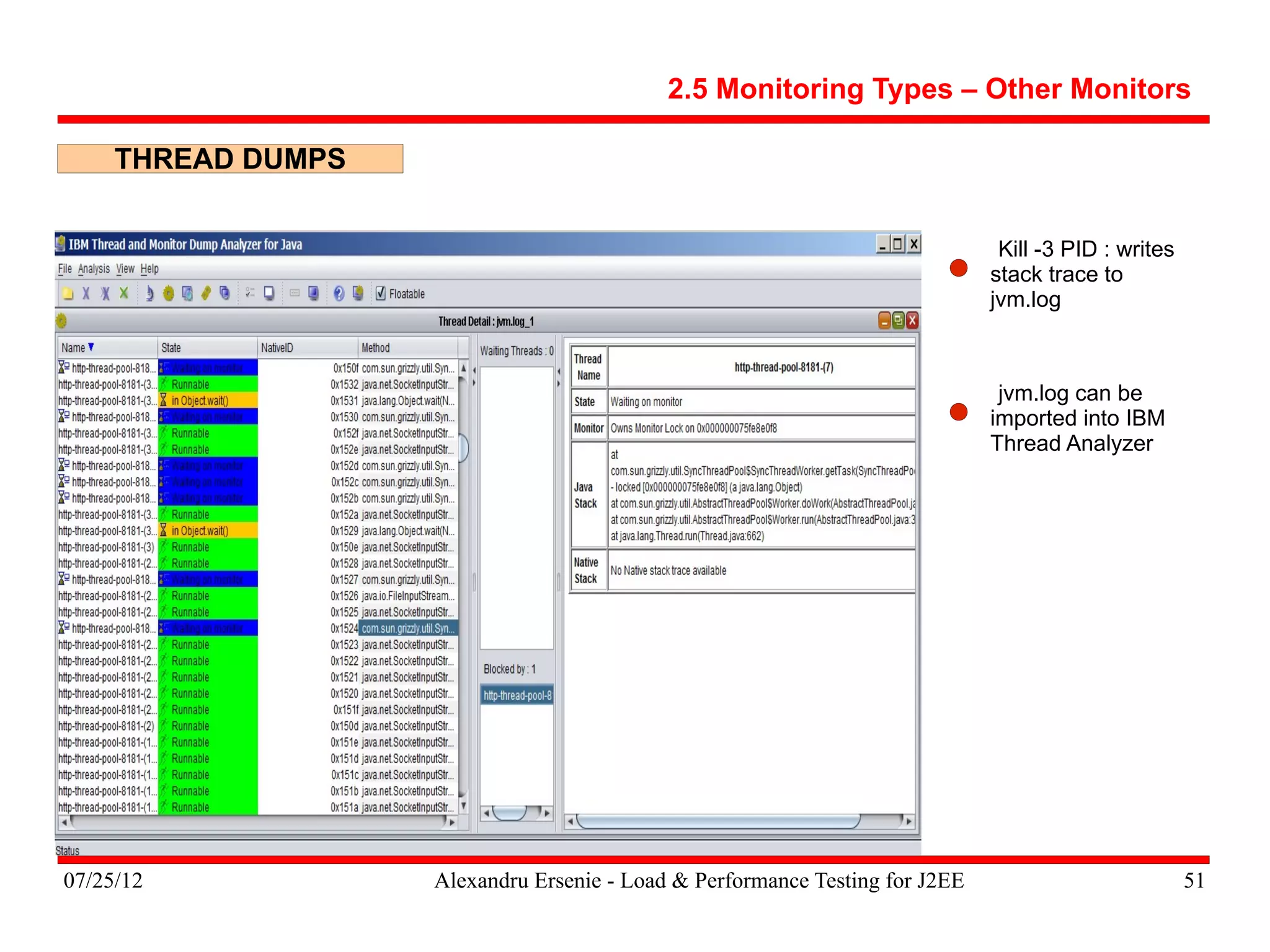Minimize the Thread Detail inner panel
Viewport: 1270px width, 952px height.
tap(885, 320)
